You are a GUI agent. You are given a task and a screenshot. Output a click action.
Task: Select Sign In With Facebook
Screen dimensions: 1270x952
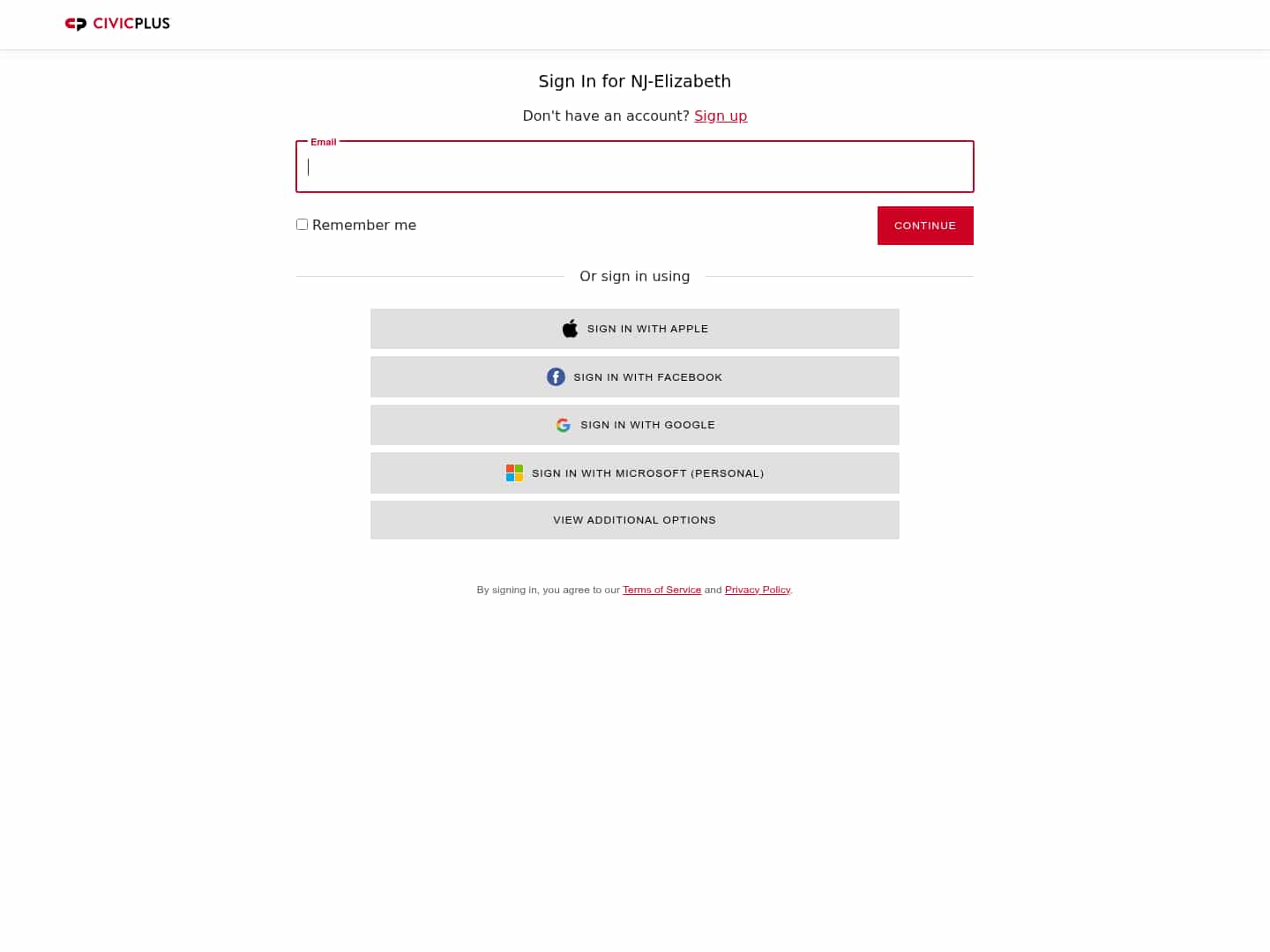(x=634, y=376)
